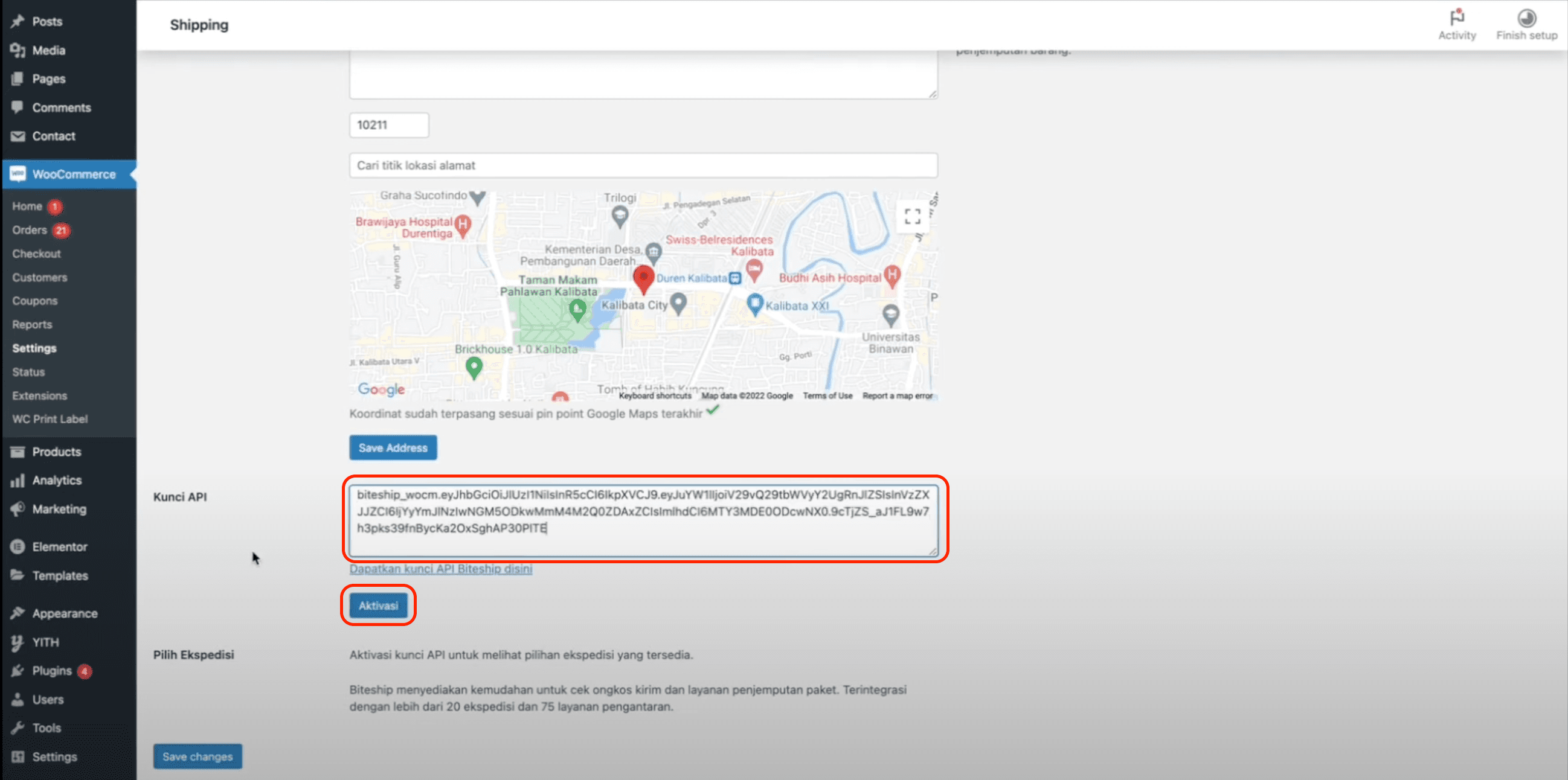This screenshot has height=780, width=1568.
Task: Click the Pages icon in sidebar
Action: click(x=18, y=79)
